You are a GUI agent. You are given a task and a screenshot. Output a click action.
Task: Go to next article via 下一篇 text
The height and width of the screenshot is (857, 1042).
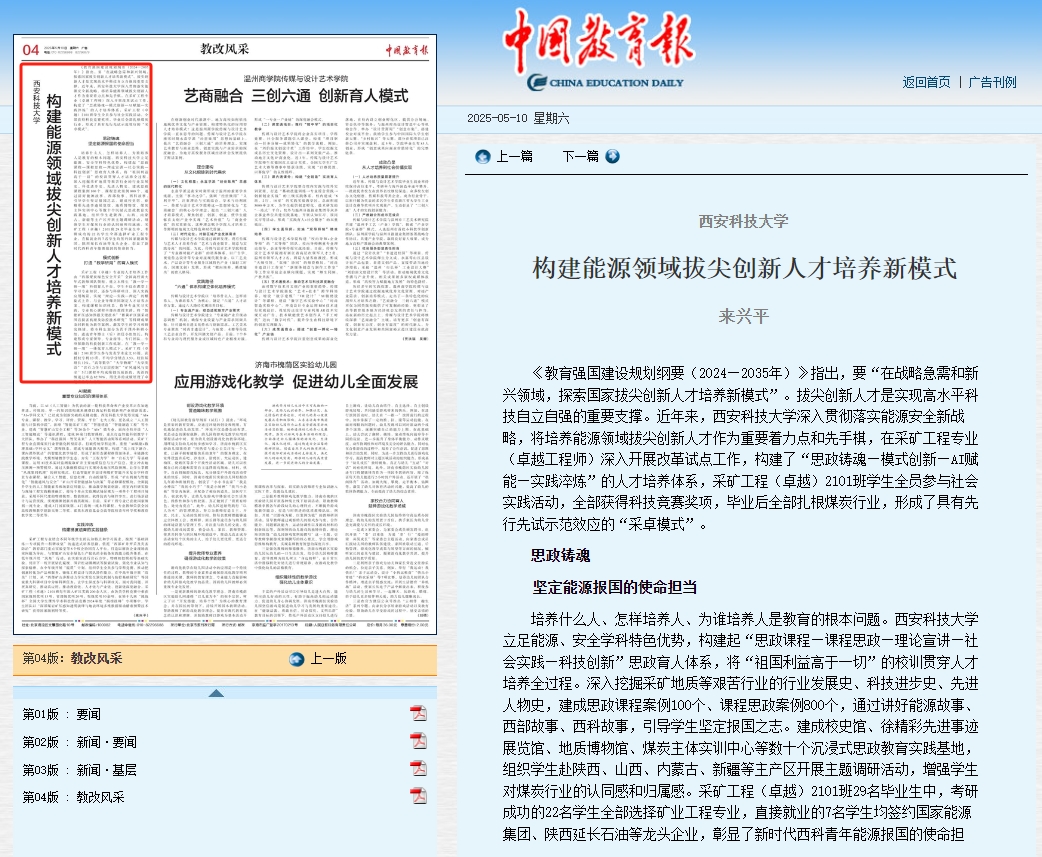coord(580,157)
